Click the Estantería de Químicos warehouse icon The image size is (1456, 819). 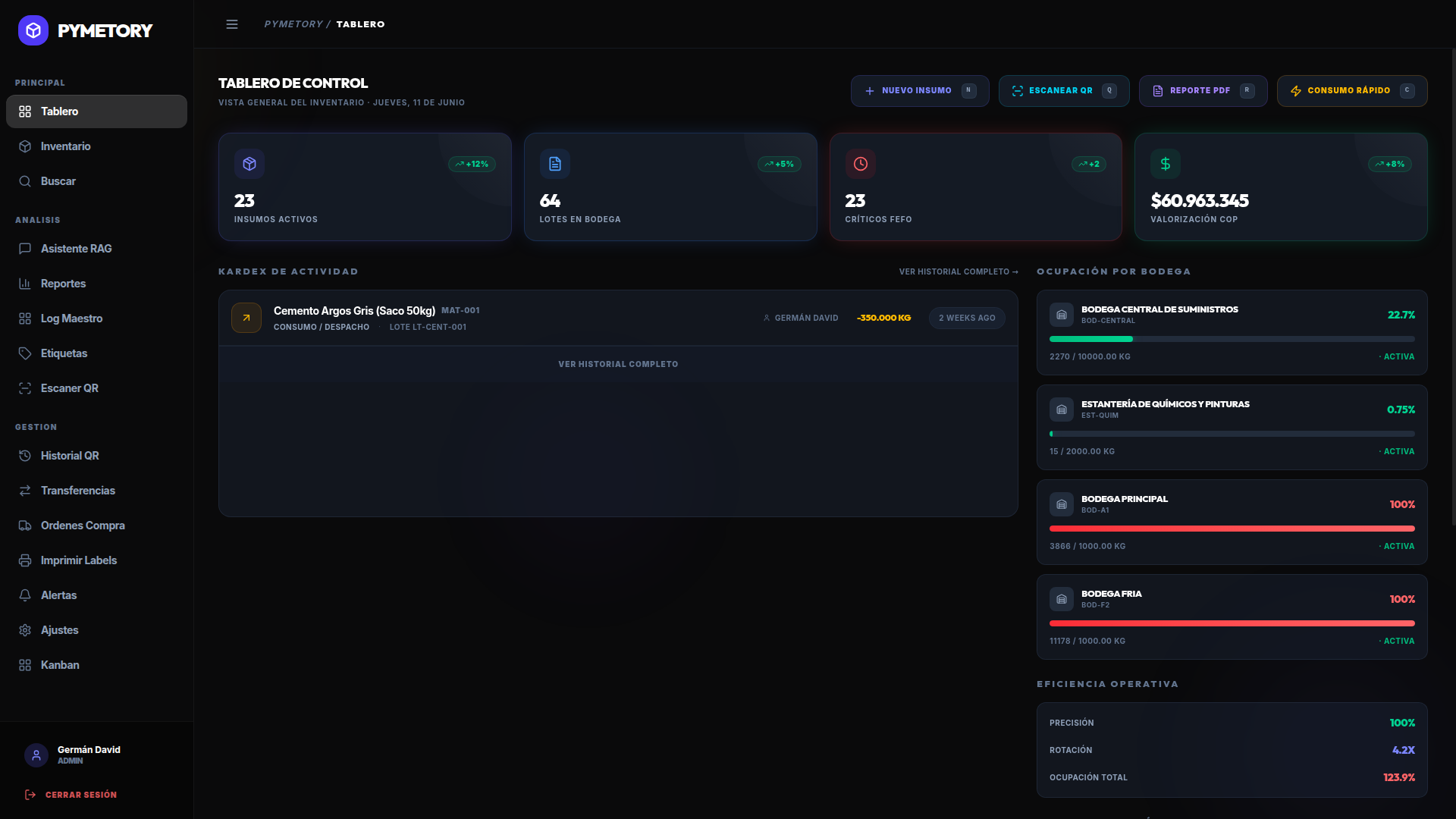pos(1062,409)
